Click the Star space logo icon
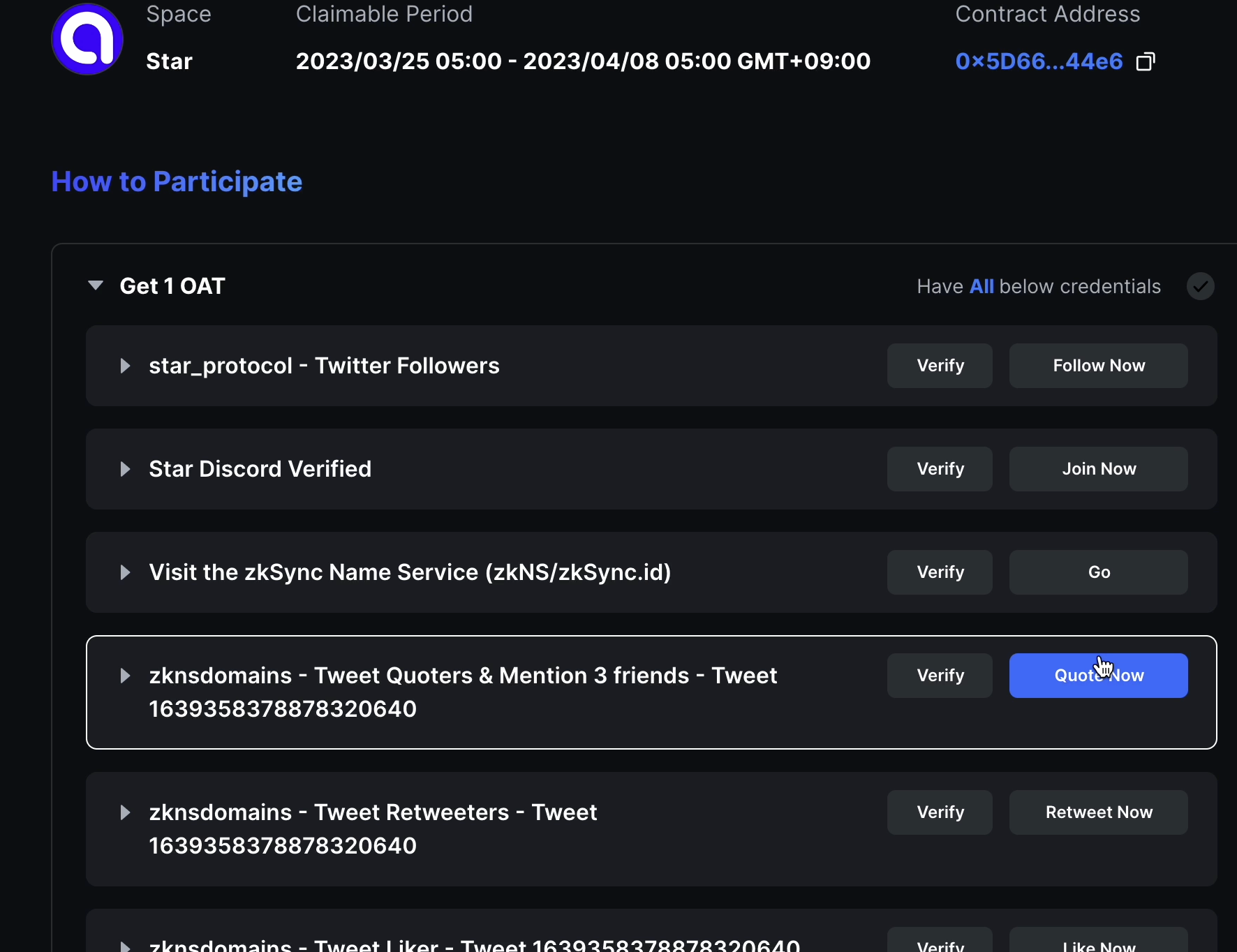This screenshot has width=1237, height=952. [x=87, y=39]
